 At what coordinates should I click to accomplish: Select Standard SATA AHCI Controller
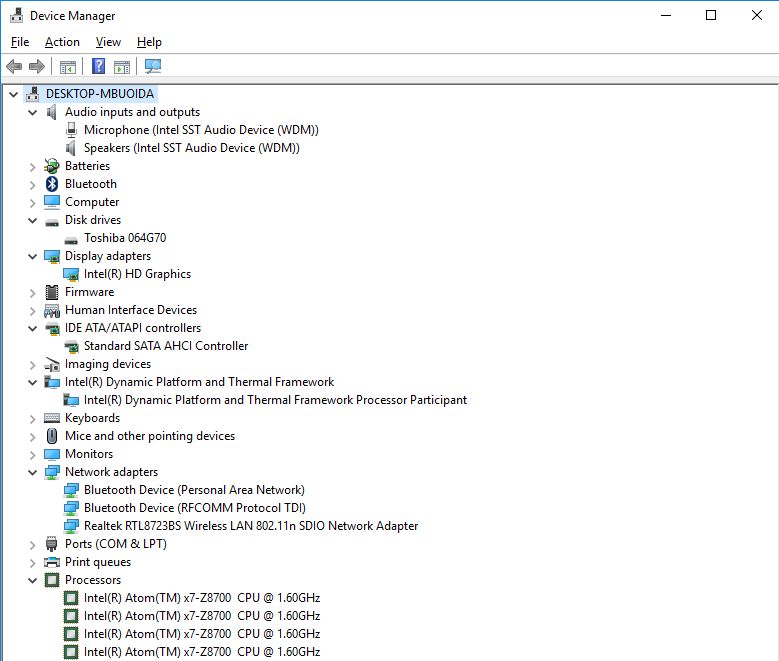[x=166, y=346]
